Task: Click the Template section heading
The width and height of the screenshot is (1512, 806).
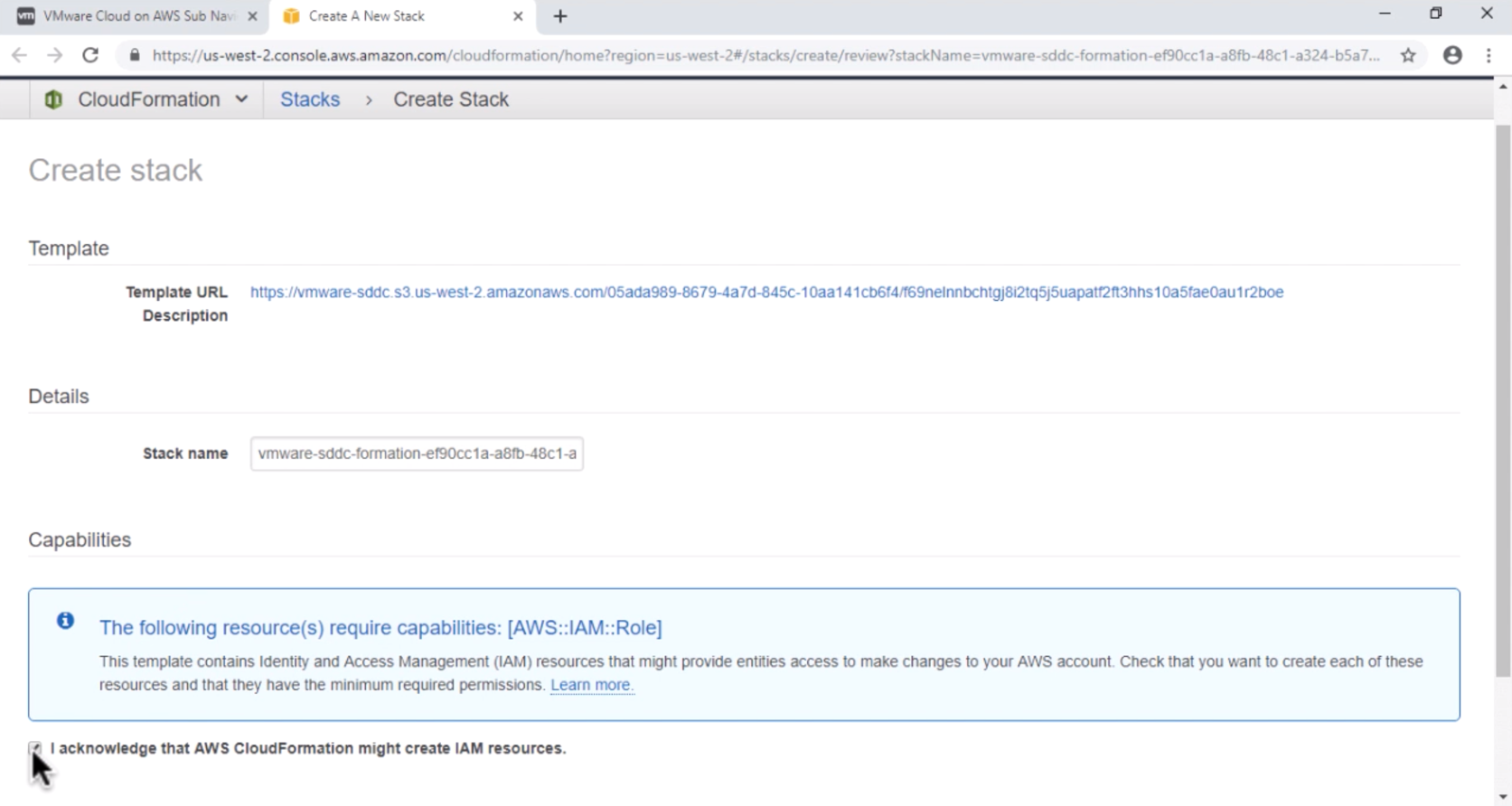Action: point(69,248)
